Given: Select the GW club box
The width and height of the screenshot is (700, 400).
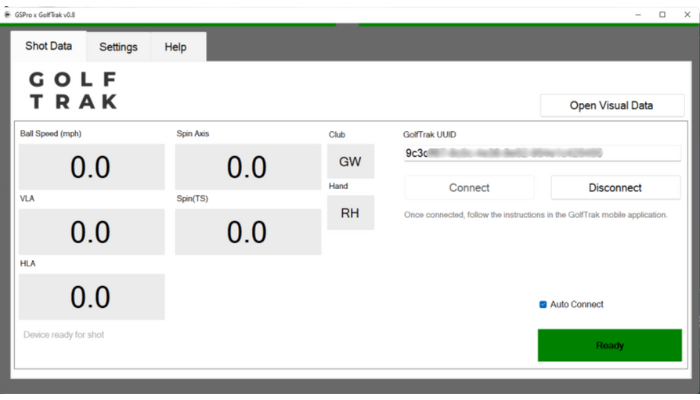Looking at the screenshot, I should [350, 161].
